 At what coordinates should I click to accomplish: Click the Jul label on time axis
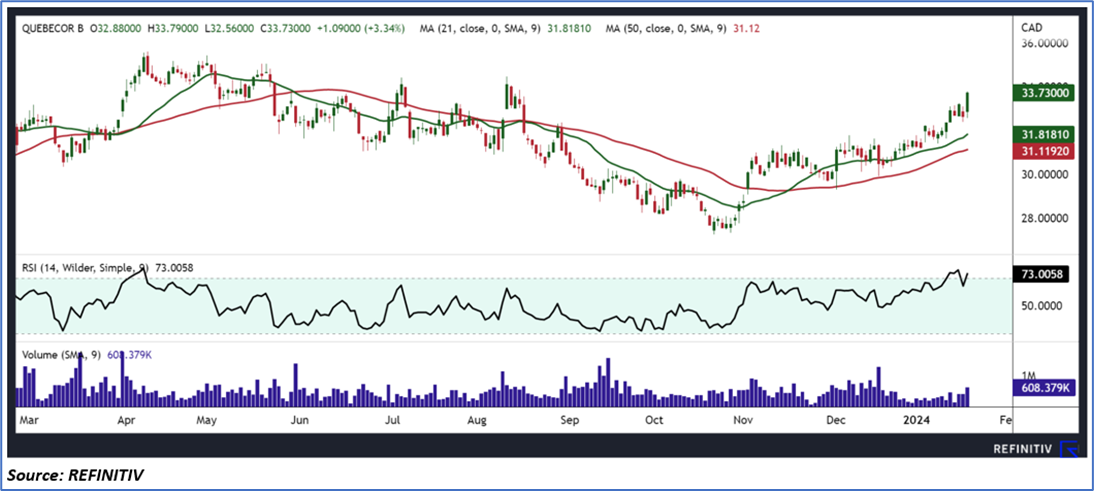[393, 421]
